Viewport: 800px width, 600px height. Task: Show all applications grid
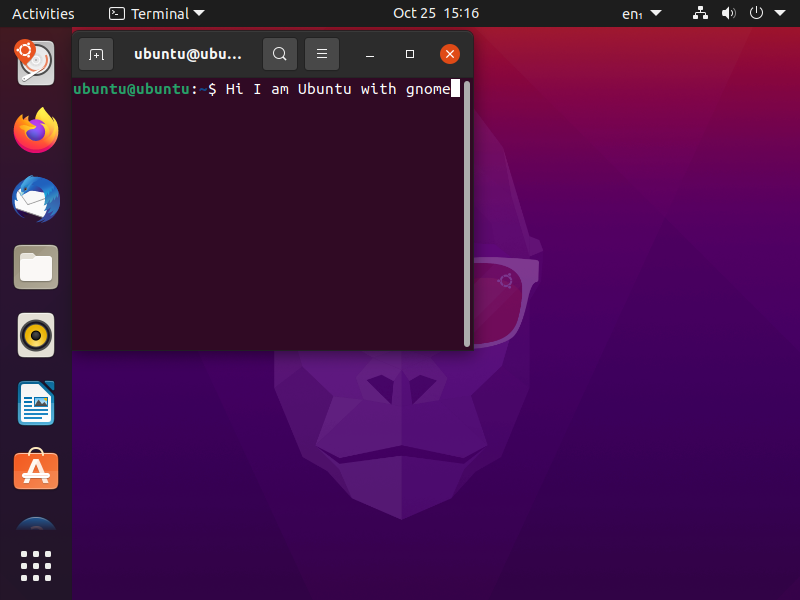(x=36, y=565)
